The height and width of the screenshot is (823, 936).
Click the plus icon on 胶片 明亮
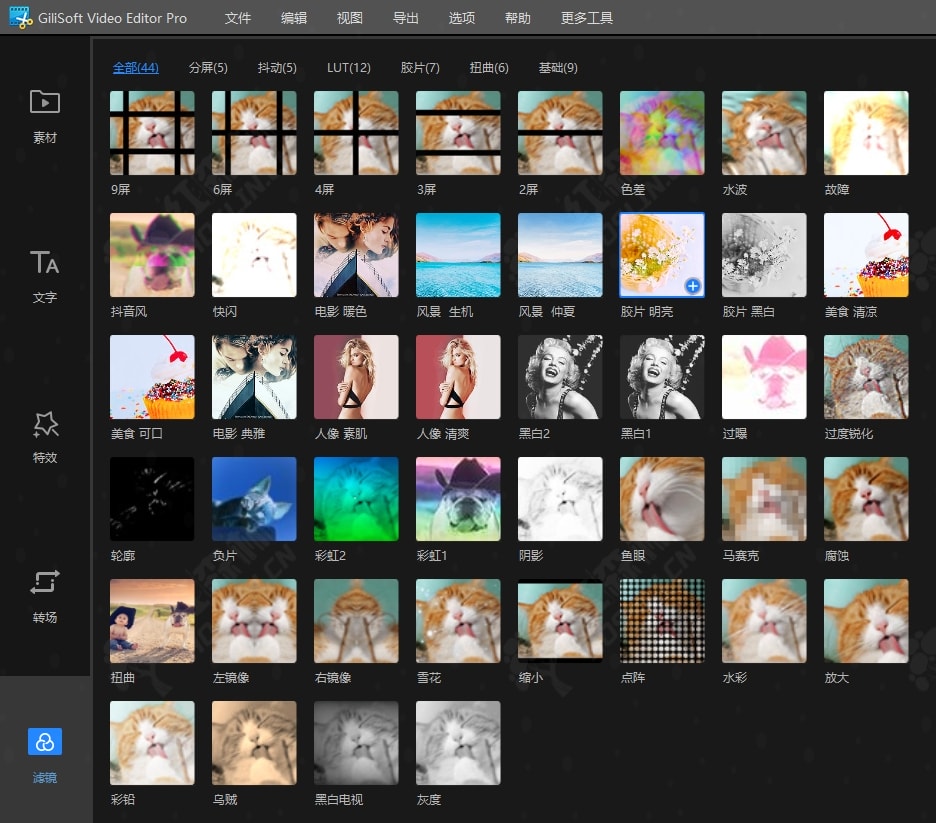point(692,286)
